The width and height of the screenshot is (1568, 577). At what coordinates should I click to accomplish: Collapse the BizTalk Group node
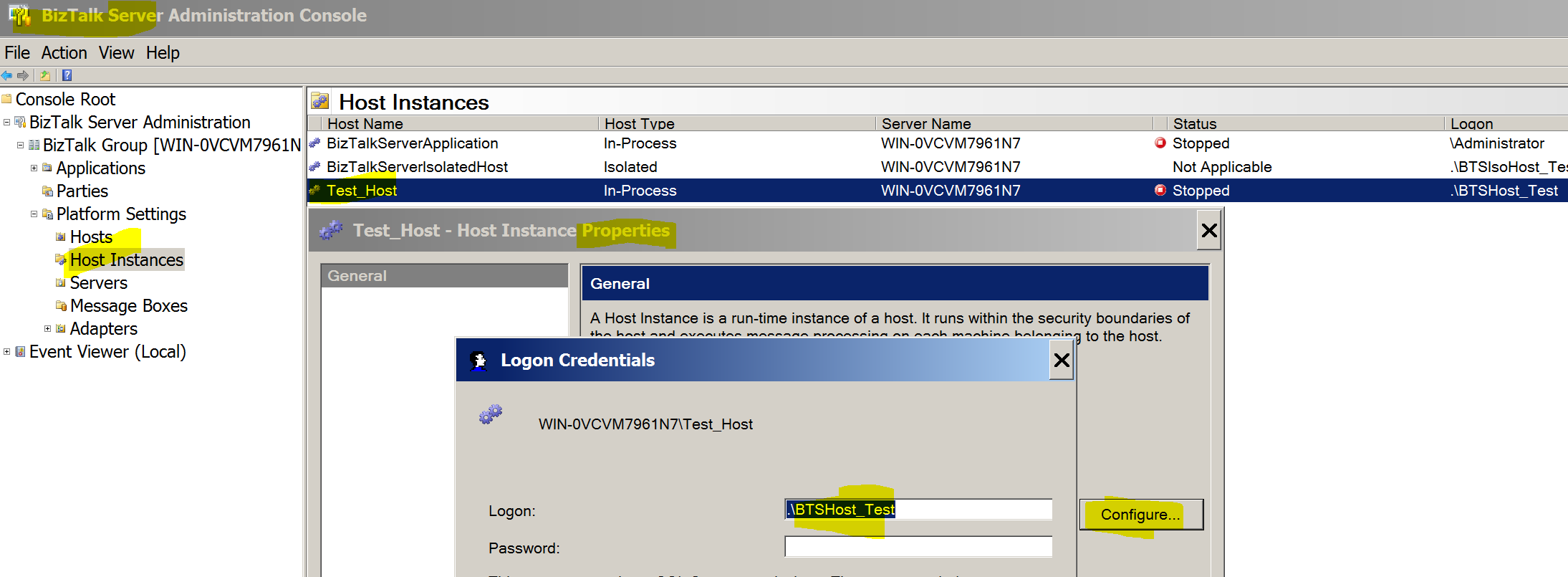point(21,145)
